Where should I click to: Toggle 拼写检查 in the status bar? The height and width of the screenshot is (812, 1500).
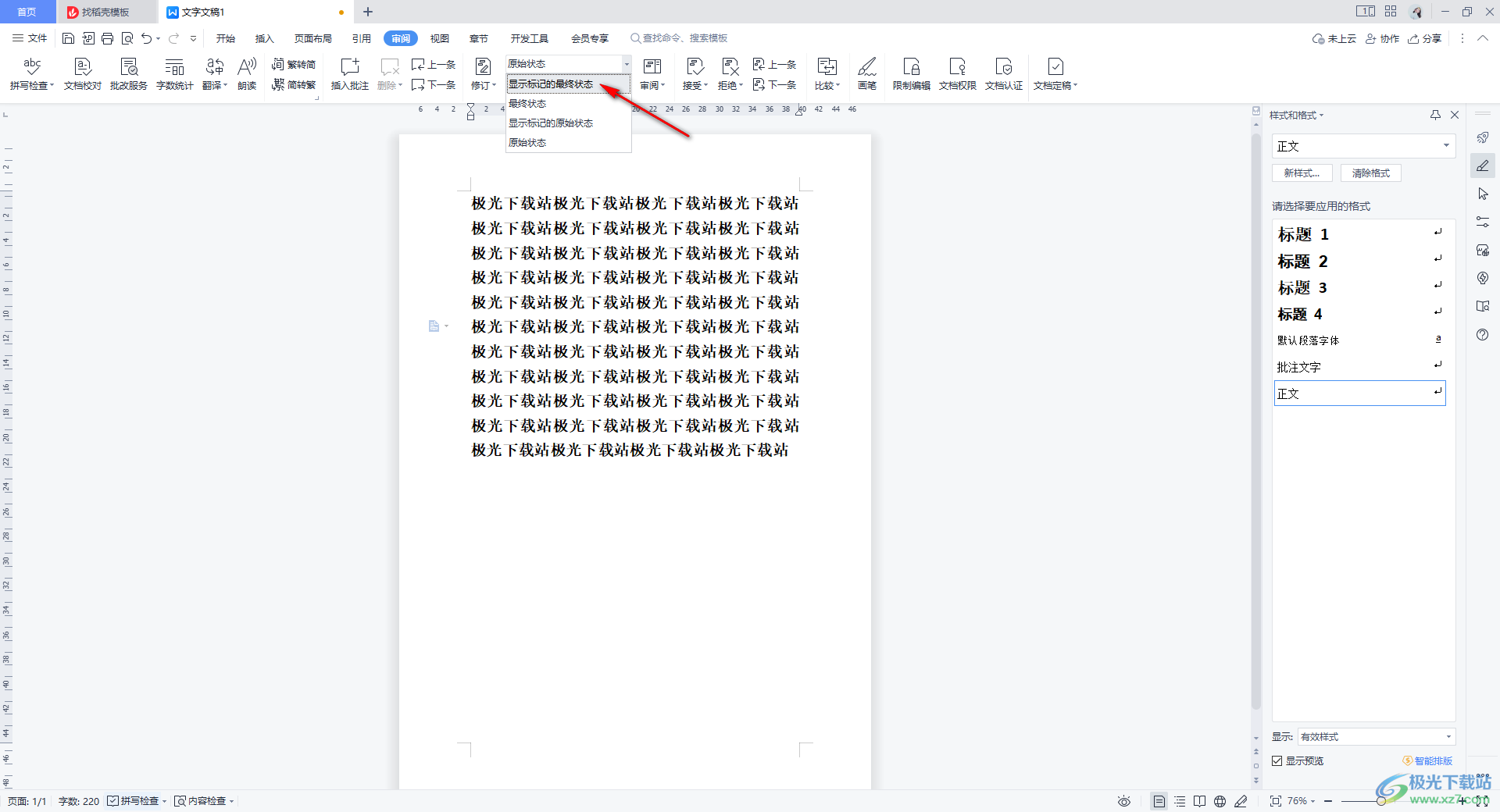point(137,801)
